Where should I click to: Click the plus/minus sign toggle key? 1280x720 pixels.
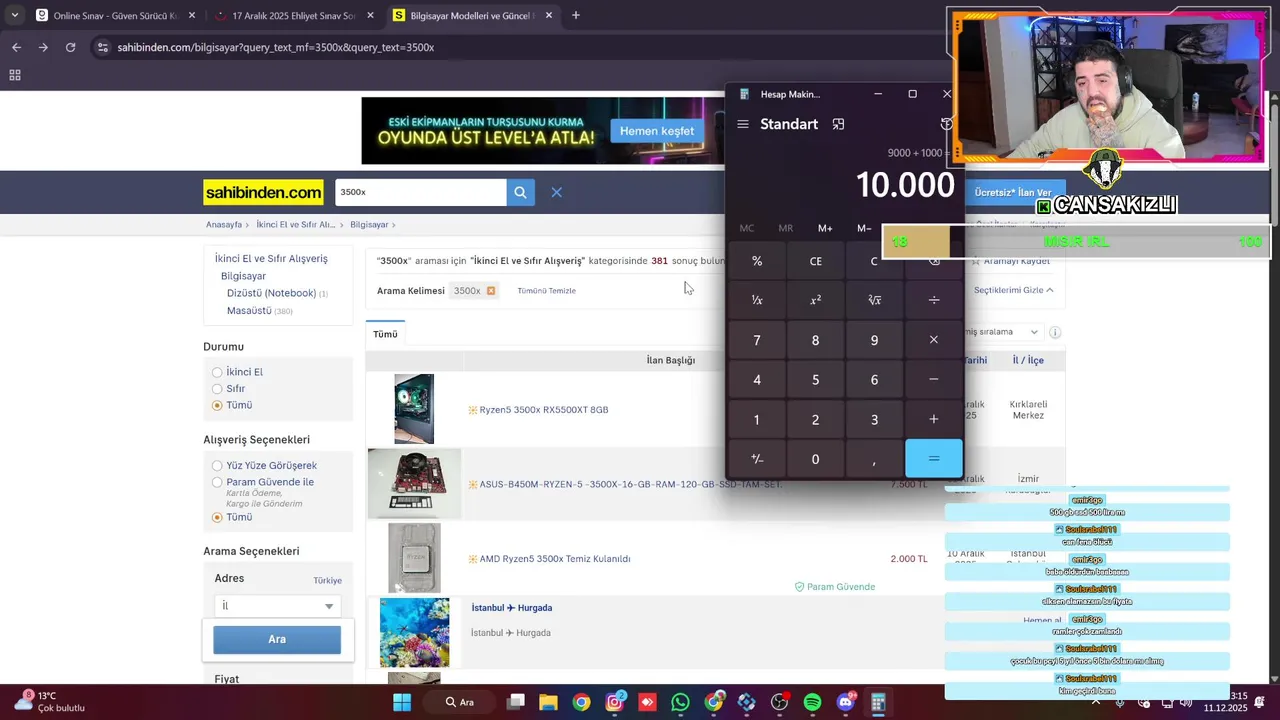[x=757, y=459]
